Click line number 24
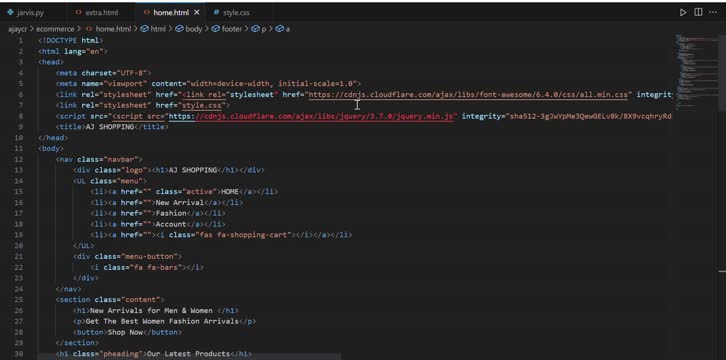 pos(19,289)
